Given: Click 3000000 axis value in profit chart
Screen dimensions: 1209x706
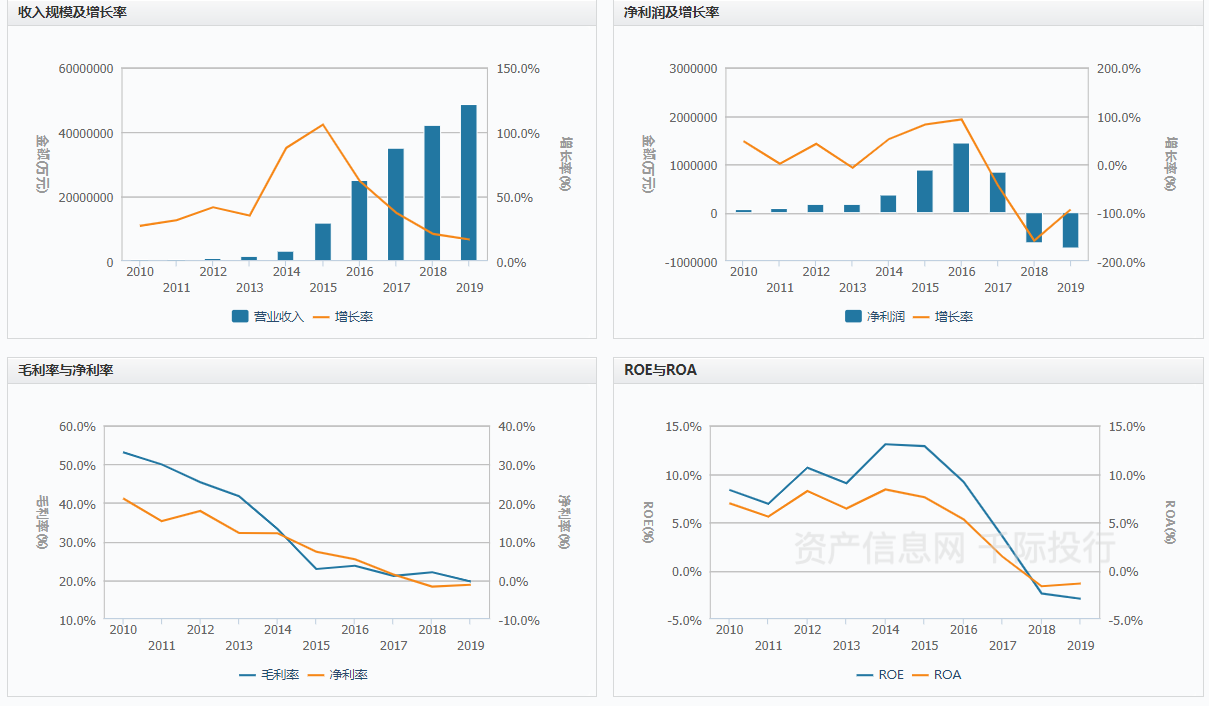Looking at the screenshot, I should click(x=693, y=69).
